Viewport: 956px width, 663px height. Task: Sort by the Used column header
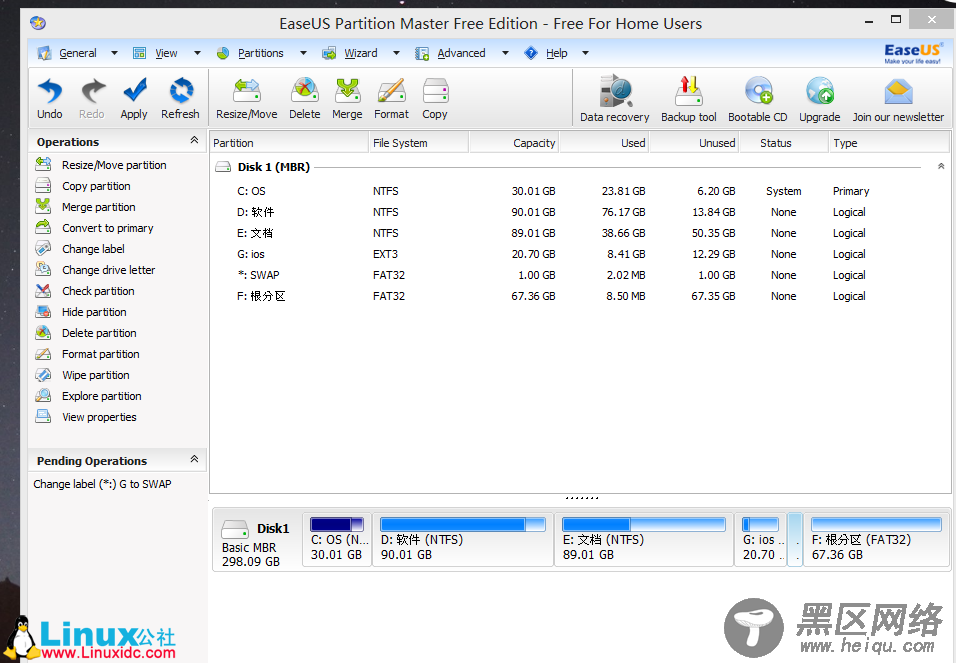[x=604, y=143]
